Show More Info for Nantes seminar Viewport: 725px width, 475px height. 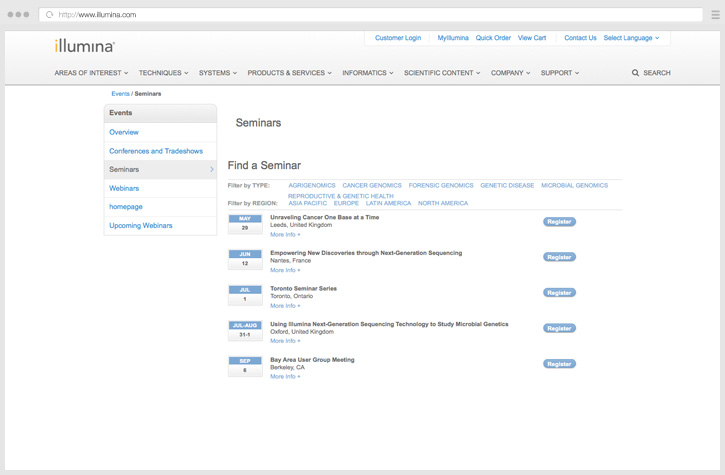coord(285,270)
